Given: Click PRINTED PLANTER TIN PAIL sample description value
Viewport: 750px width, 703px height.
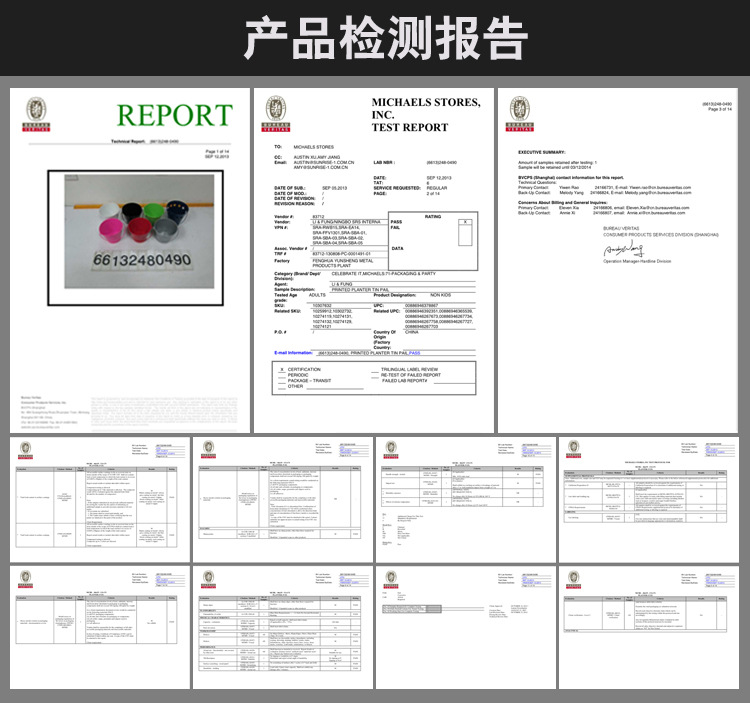Looking at the screenshot, I should (360, 290).
